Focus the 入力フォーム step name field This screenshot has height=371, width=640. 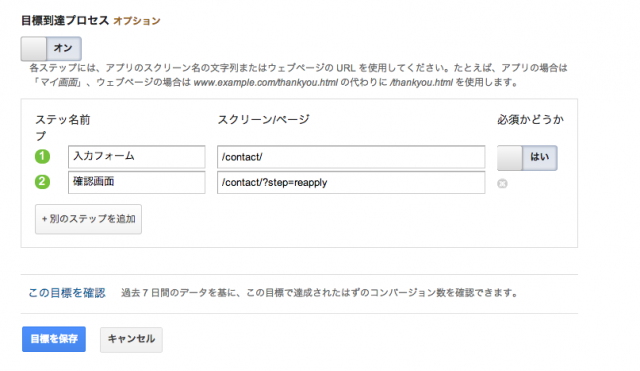137,157
